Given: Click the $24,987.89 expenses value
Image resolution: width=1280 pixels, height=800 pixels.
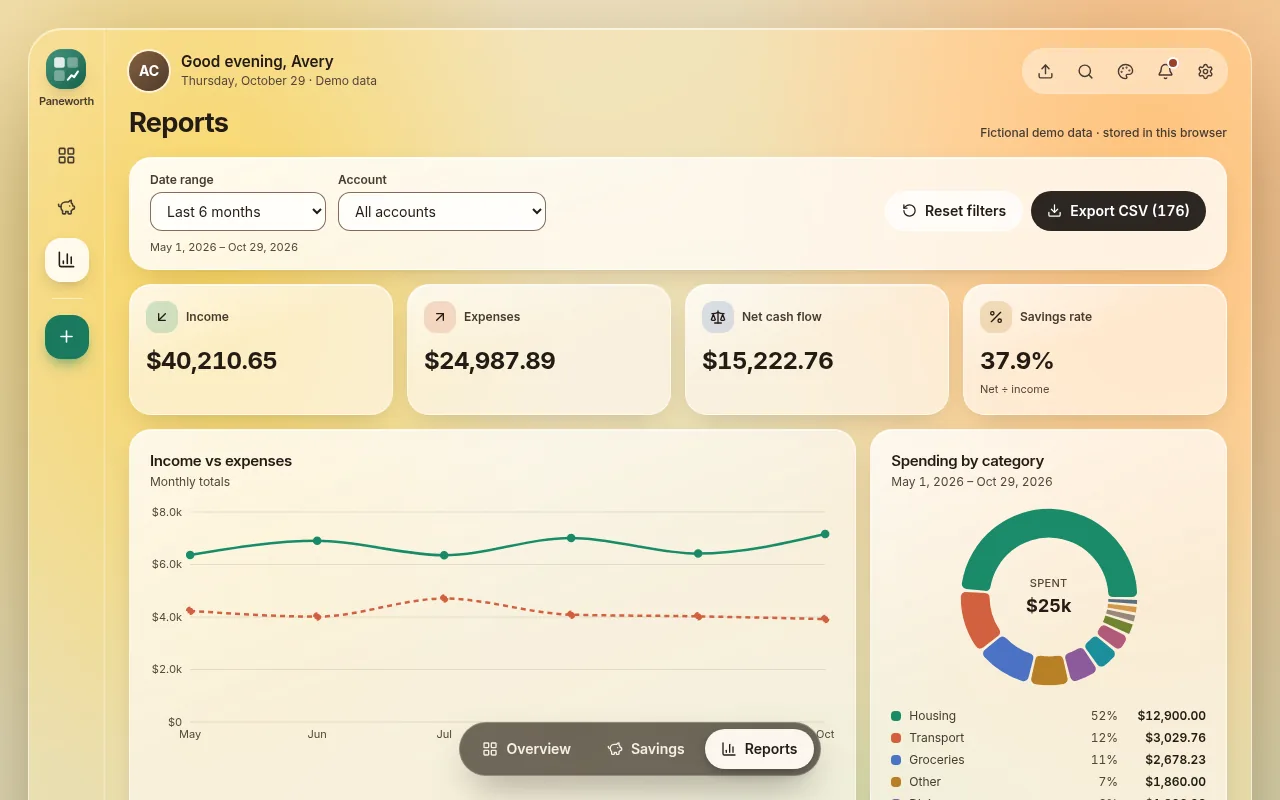Looking at the screenshot, I should [x=490, y=361].
